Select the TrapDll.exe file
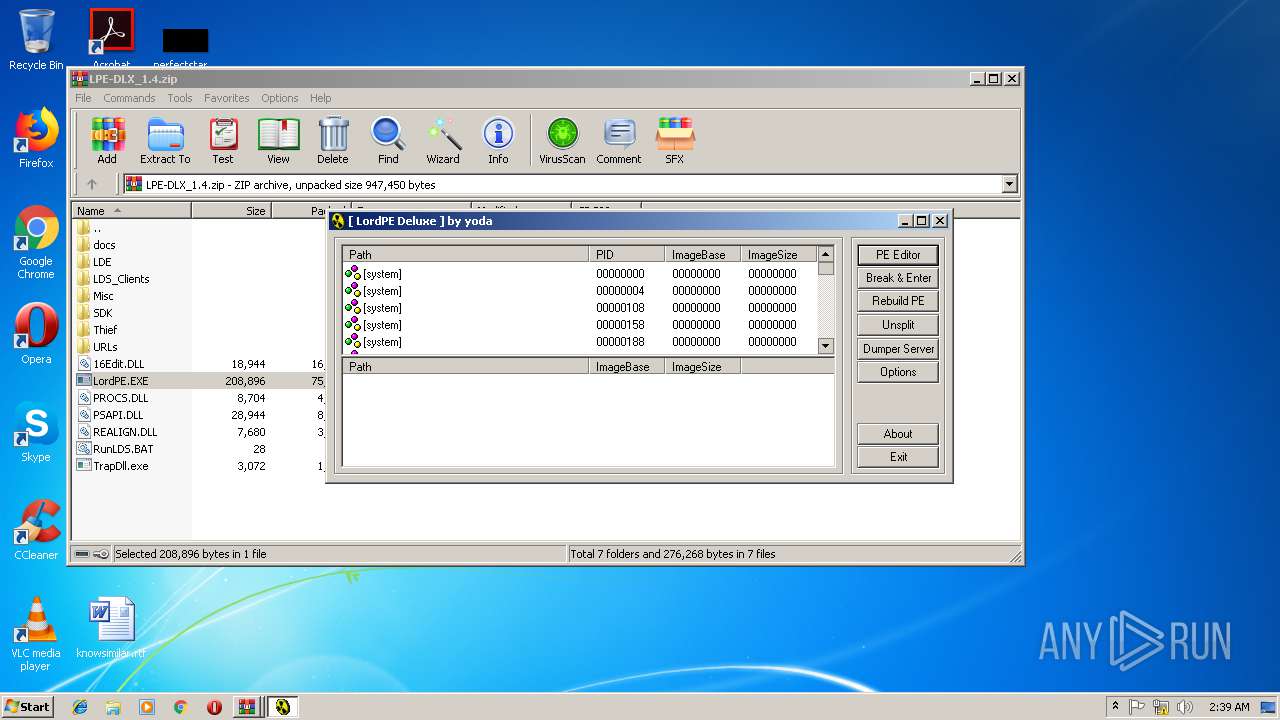The height and width of the screenshot is (720, 1280). click(120, 466)
